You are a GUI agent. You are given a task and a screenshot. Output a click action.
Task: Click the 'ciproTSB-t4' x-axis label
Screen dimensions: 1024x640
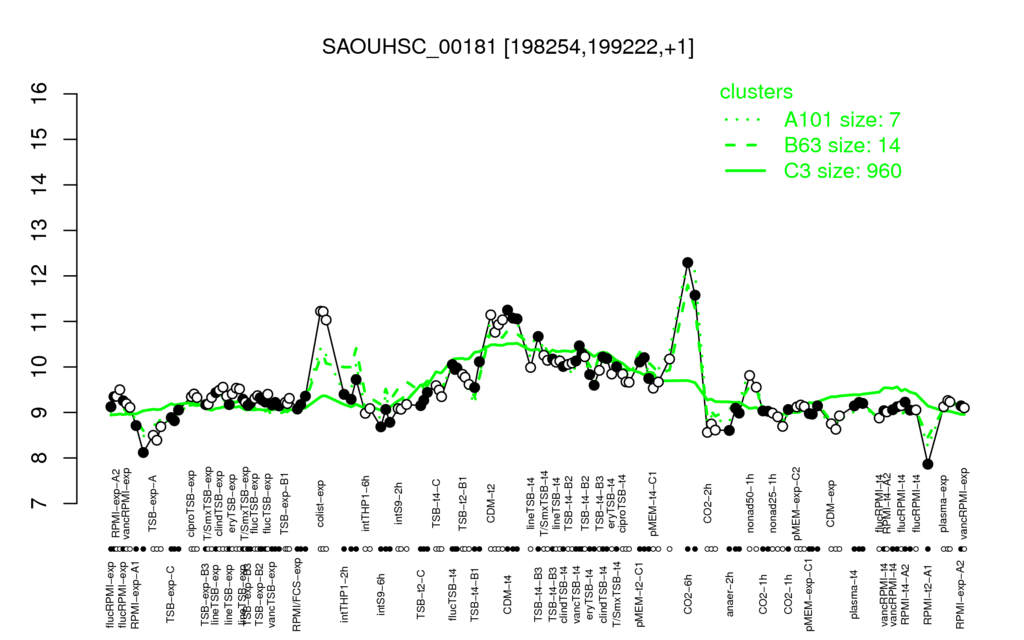point(622,504)
